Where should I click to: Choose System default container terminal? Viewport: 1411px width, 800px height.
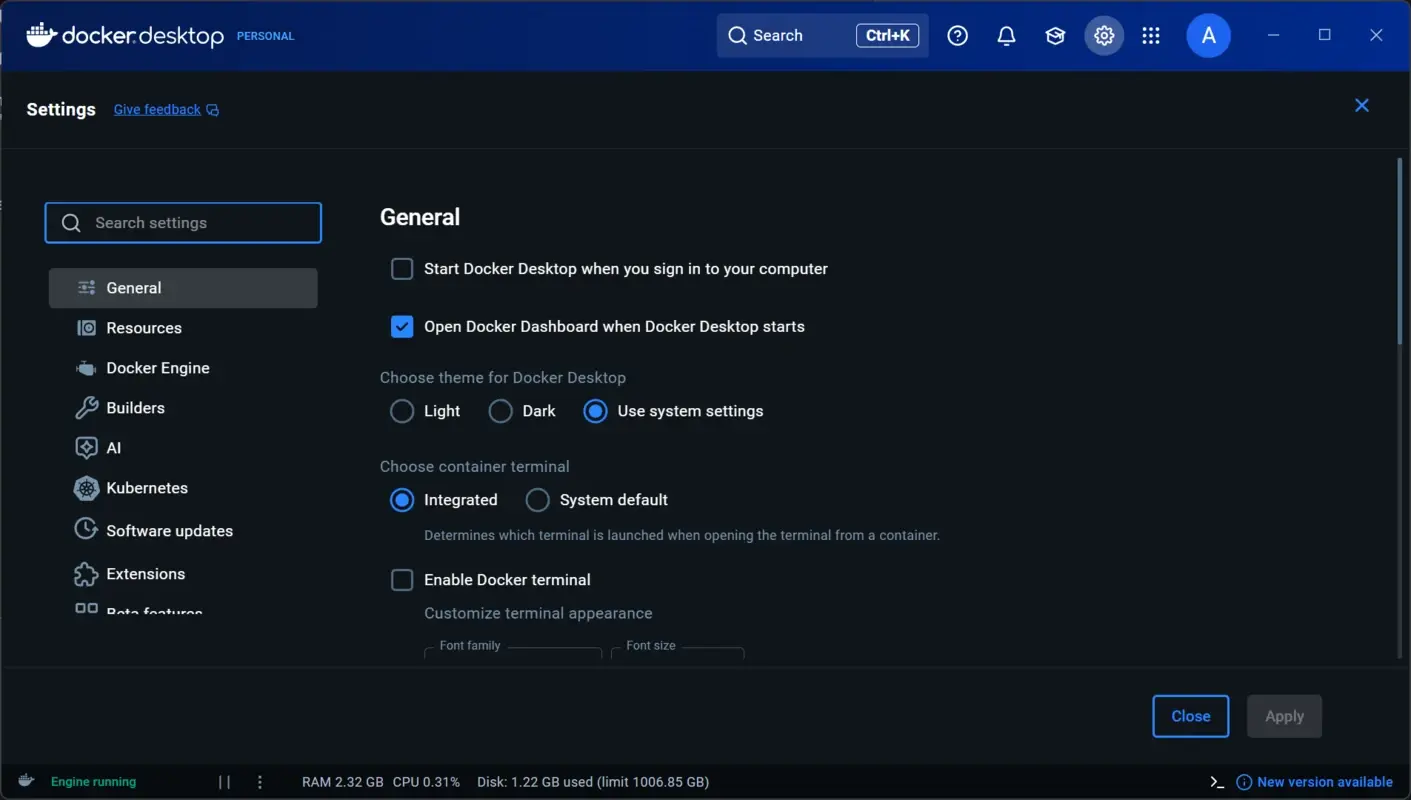coord(537,499)
